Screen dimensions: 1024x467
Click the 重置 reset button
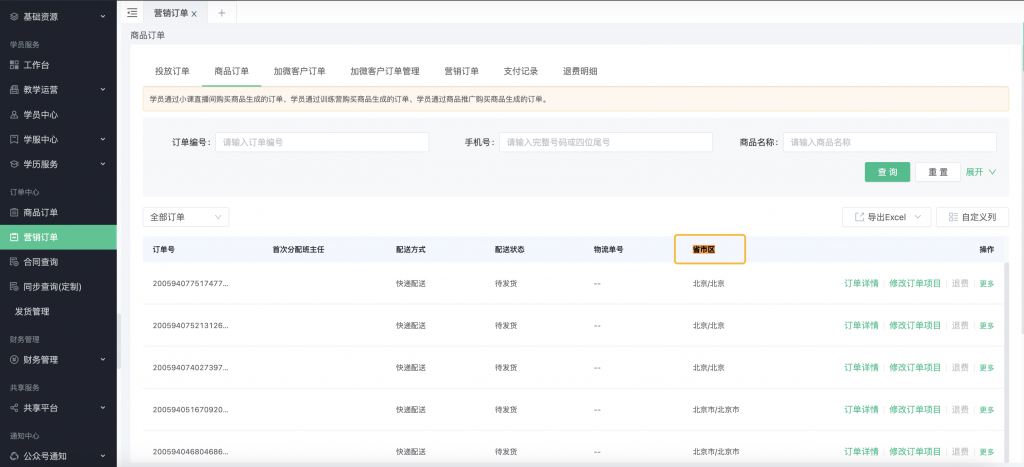coord(937,172)
